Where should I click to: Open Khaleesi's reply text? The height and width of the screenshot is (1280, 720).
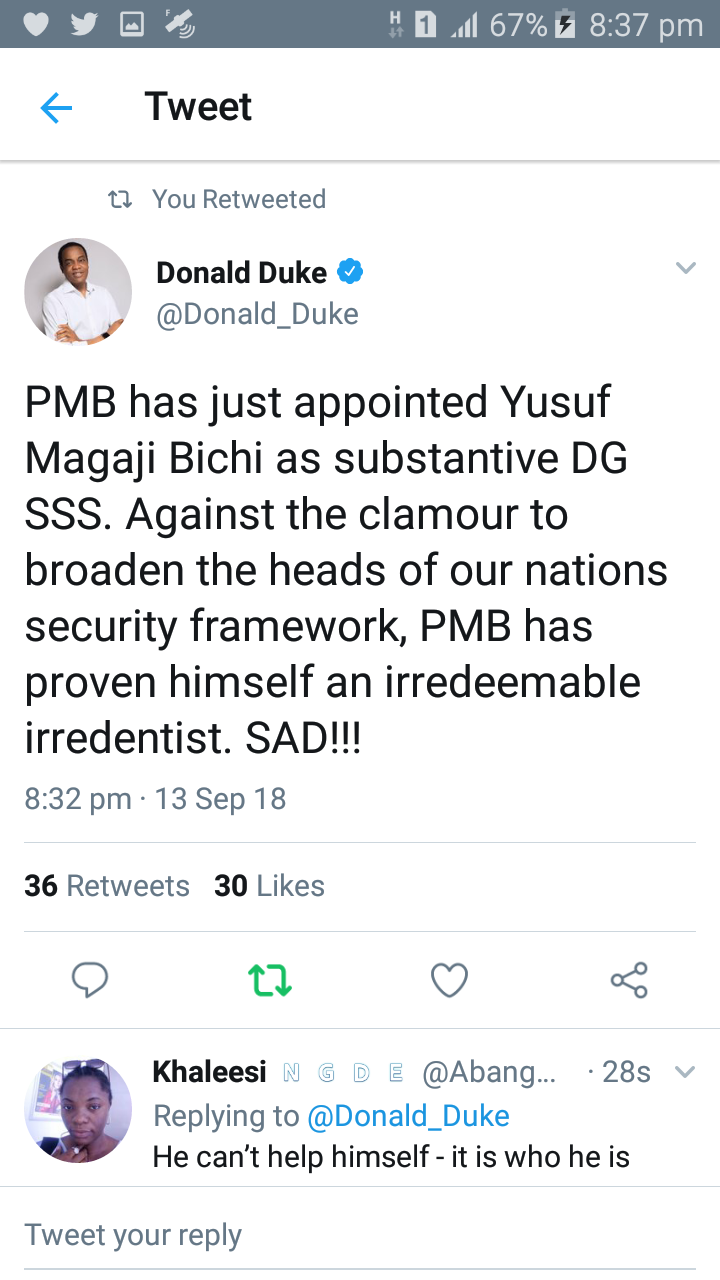[391, 1158]
